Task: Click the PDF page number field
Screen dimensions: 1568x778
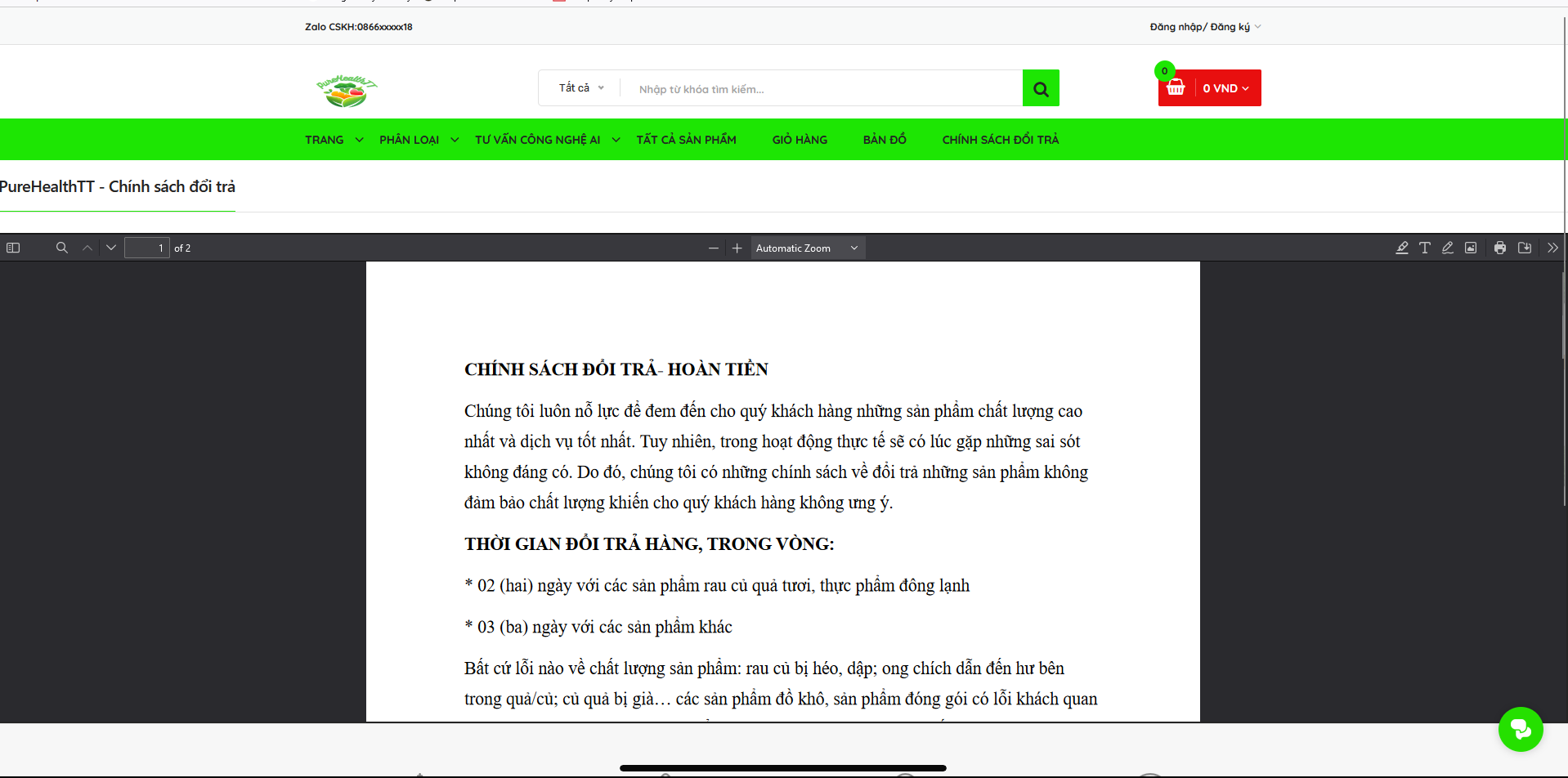Action: tap(147, 248)
